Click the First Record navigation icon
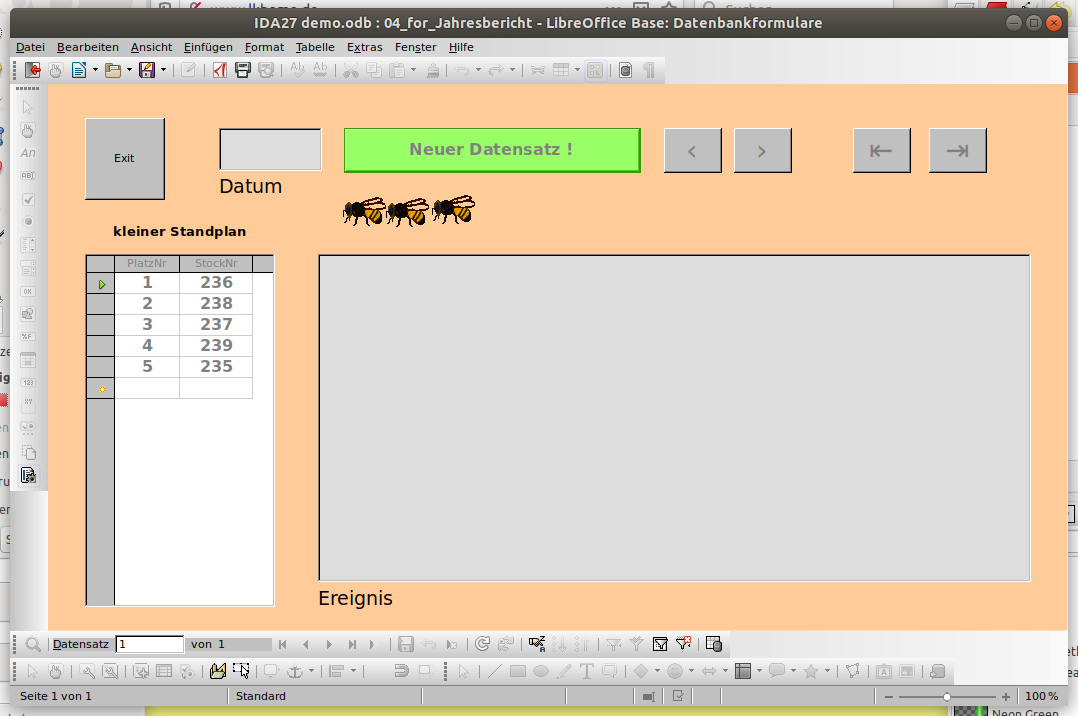This screenshot has width=1078, height=716. click(283, 644)
